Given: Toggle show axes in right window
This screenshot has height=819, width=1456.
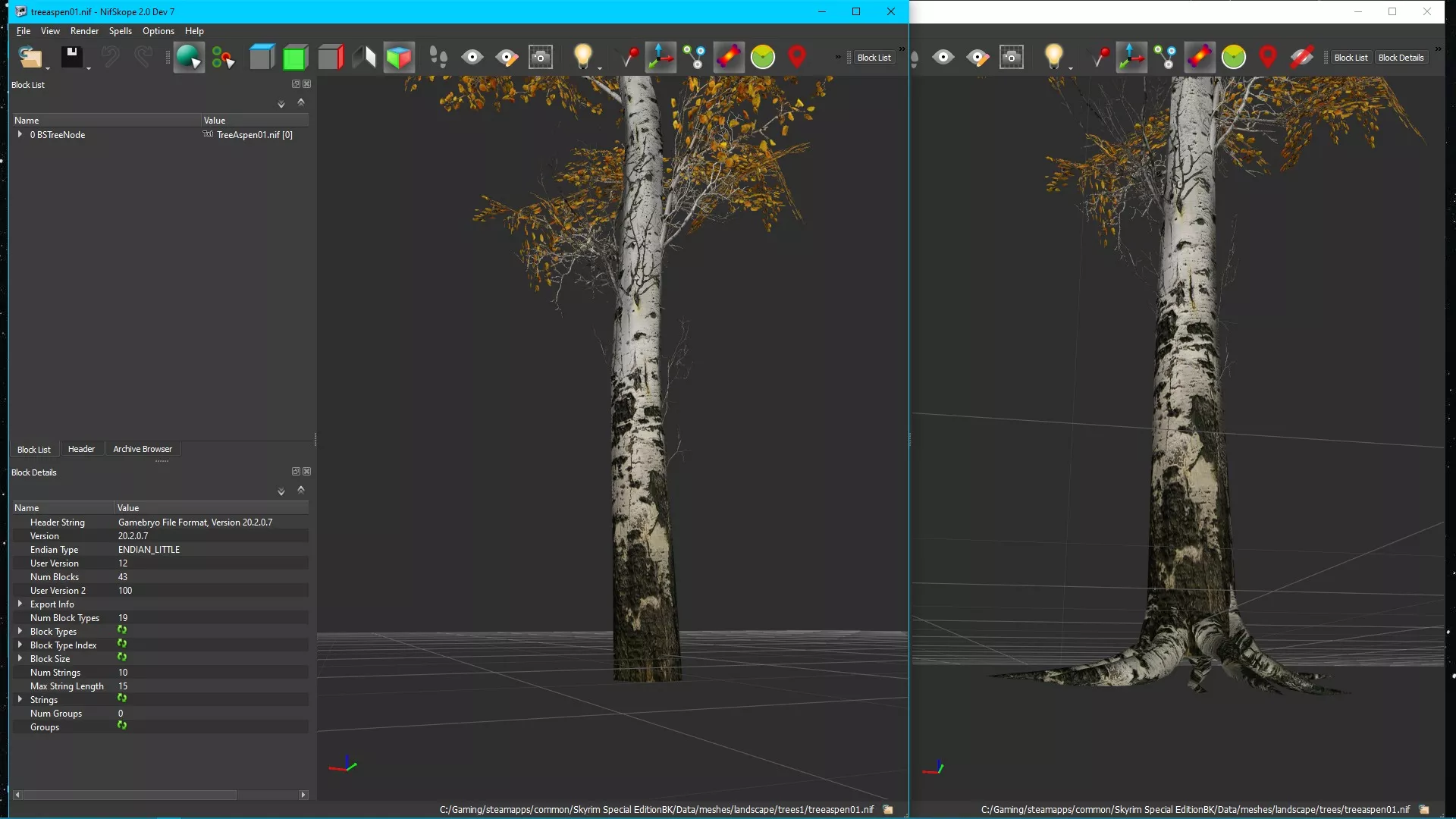Looking at the screenshot, I should (1131, 57).
